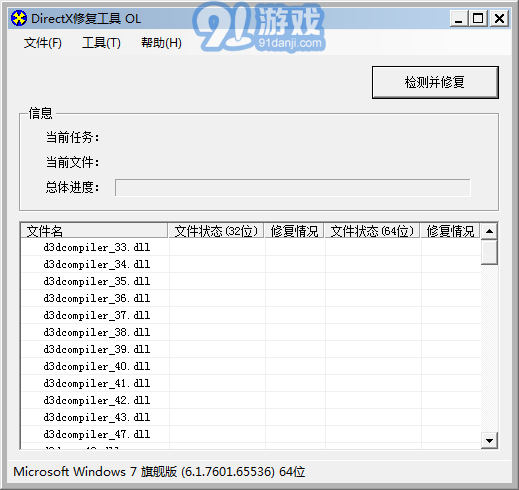Select the d3dcompiler_34.dll row
The width and height of the screenshot is (519, 490).
[x=251, y=264]
